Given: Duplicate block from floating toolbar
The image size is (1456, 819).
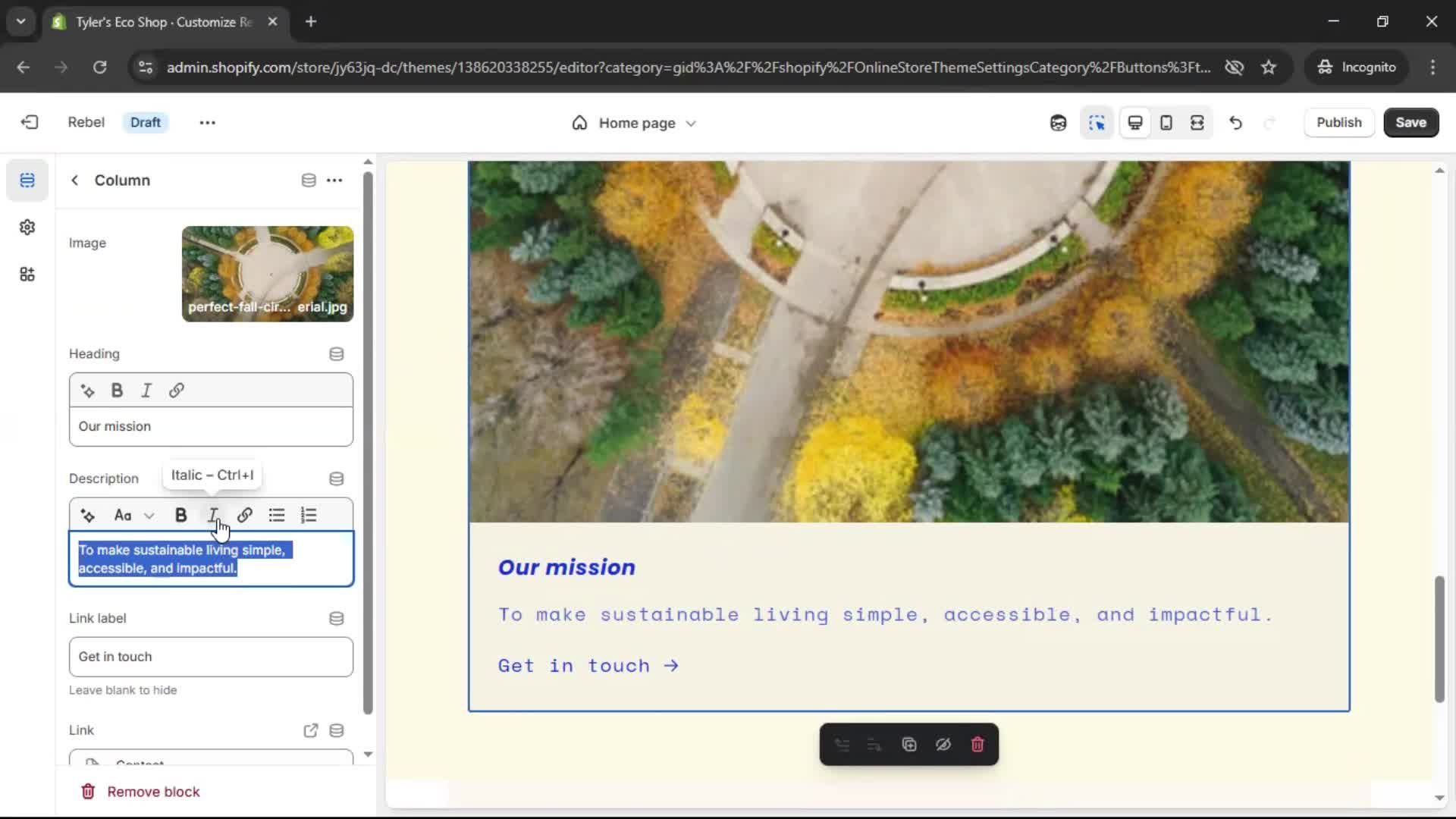Looking at the screenshot, I should [x=908, y=744].
